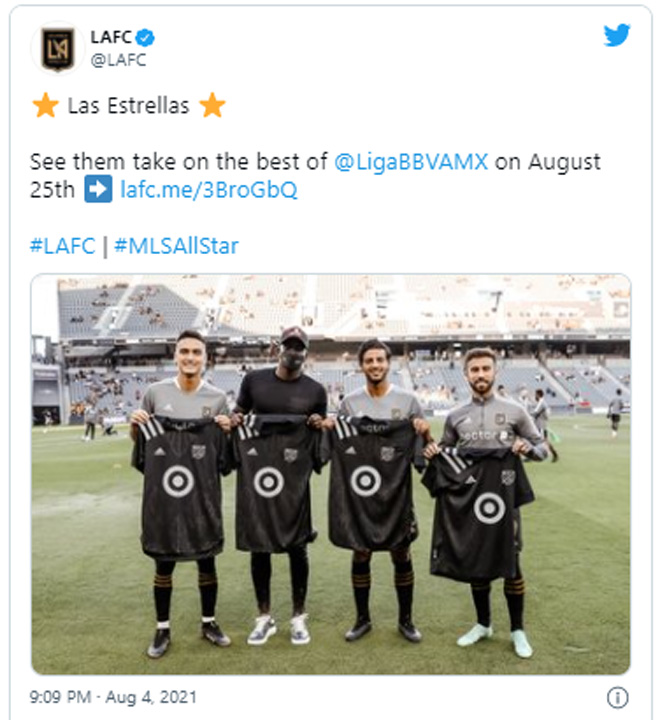Open the #LAFC hashtag

63,246
